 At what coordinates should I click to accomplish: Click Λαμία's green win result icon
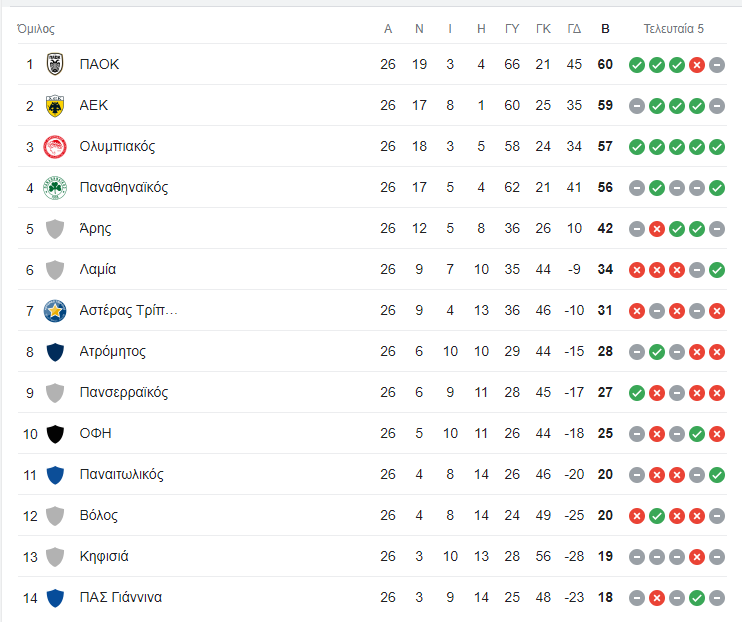coord(717,270)
